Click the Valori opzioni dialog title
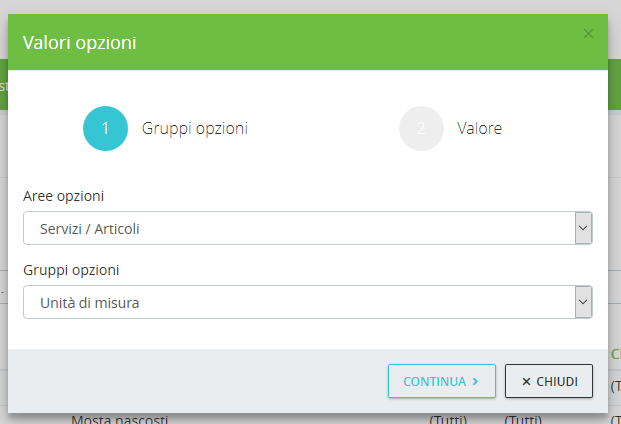This screenshot has width=621, height=424. [x=80, y=42]
